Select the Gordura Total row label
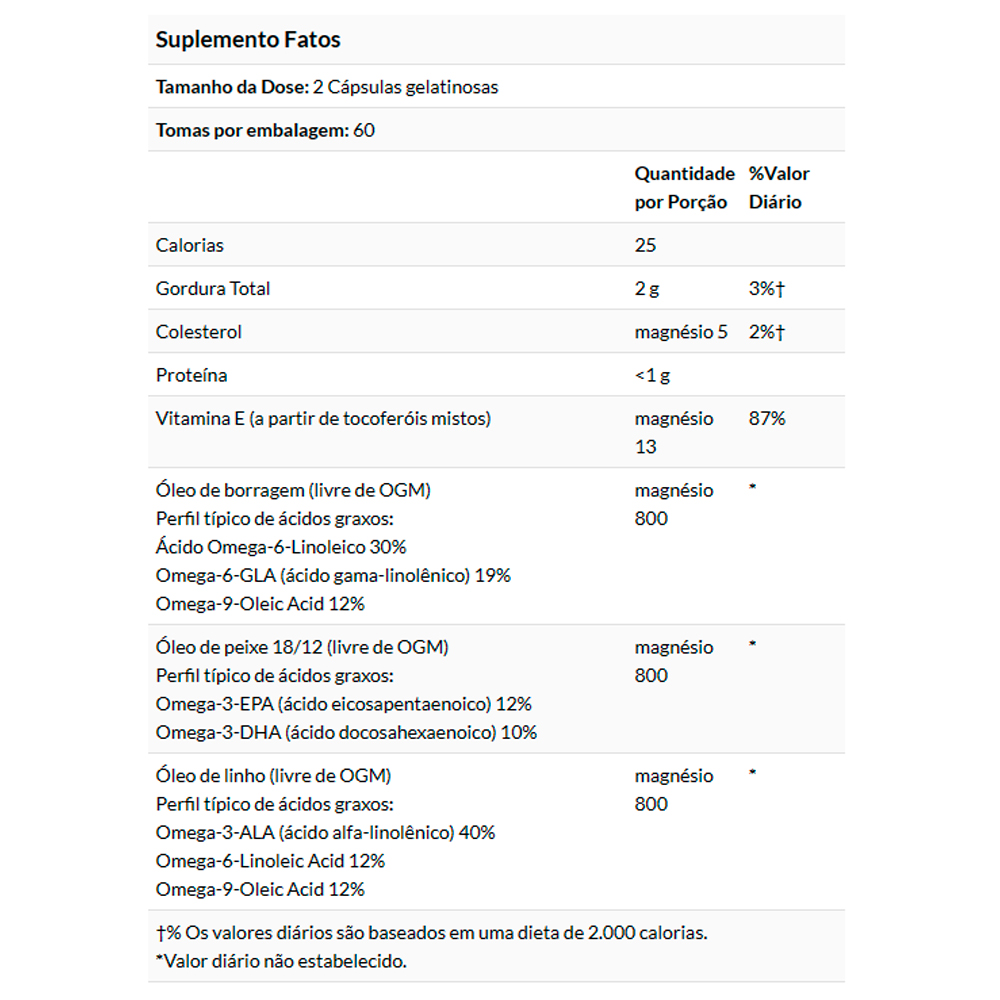This screenshot has width=1000, height=1000. point(213,288)
